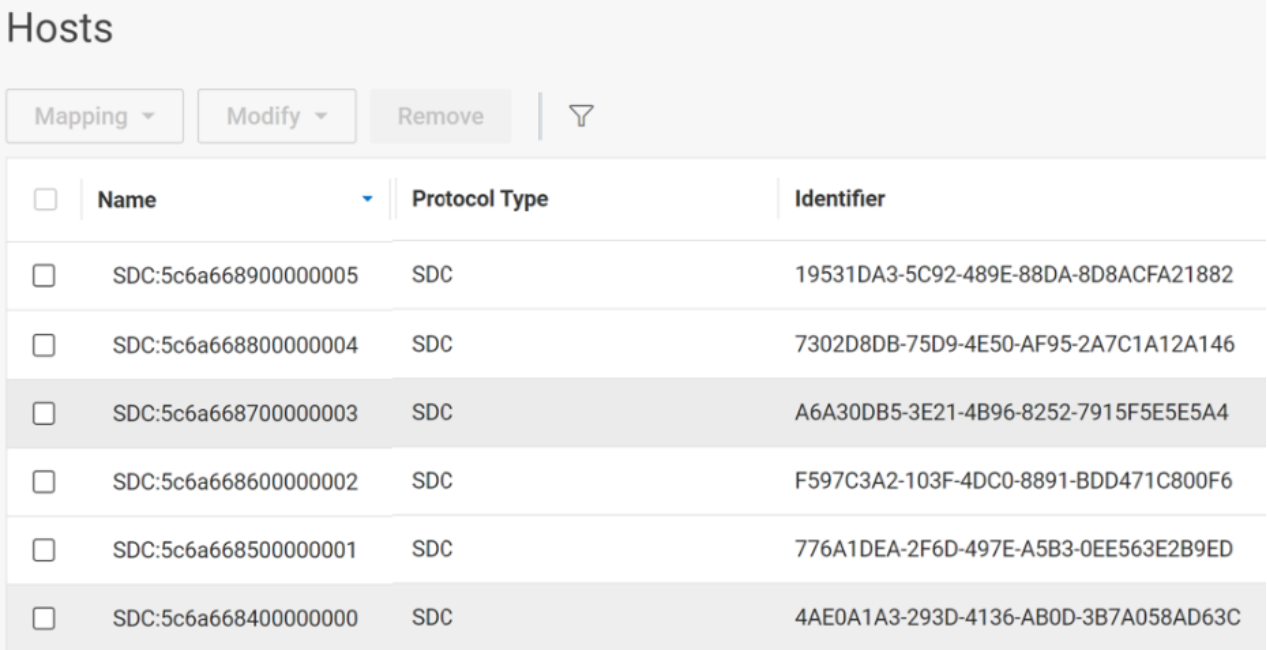1267x650 pixels.
Task: Click identifier 4AE0A1A3-293D-4136-AB0D-3B7A058AD63C
Action: (1018, 618)
